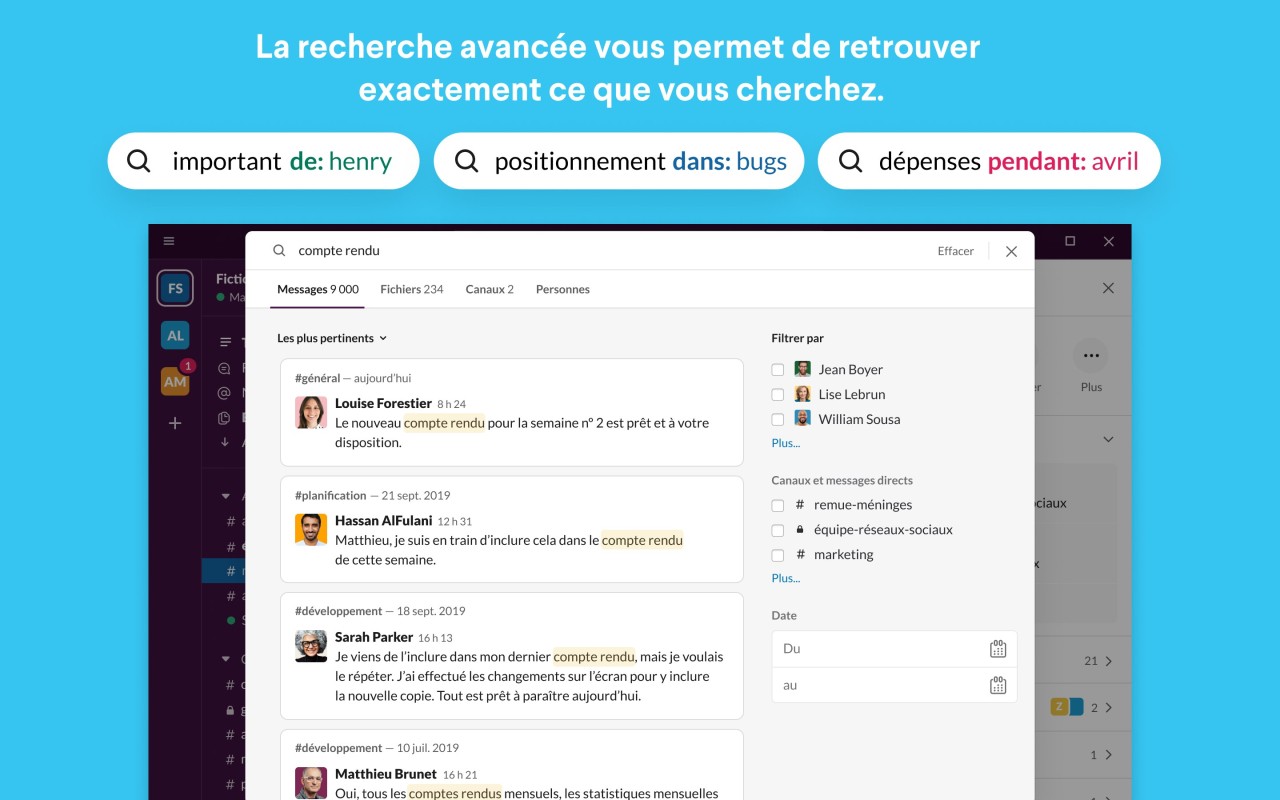Click inside the 'compte rendu' search field
Screen dimensions: 1280x800
[x=340, y=251]
